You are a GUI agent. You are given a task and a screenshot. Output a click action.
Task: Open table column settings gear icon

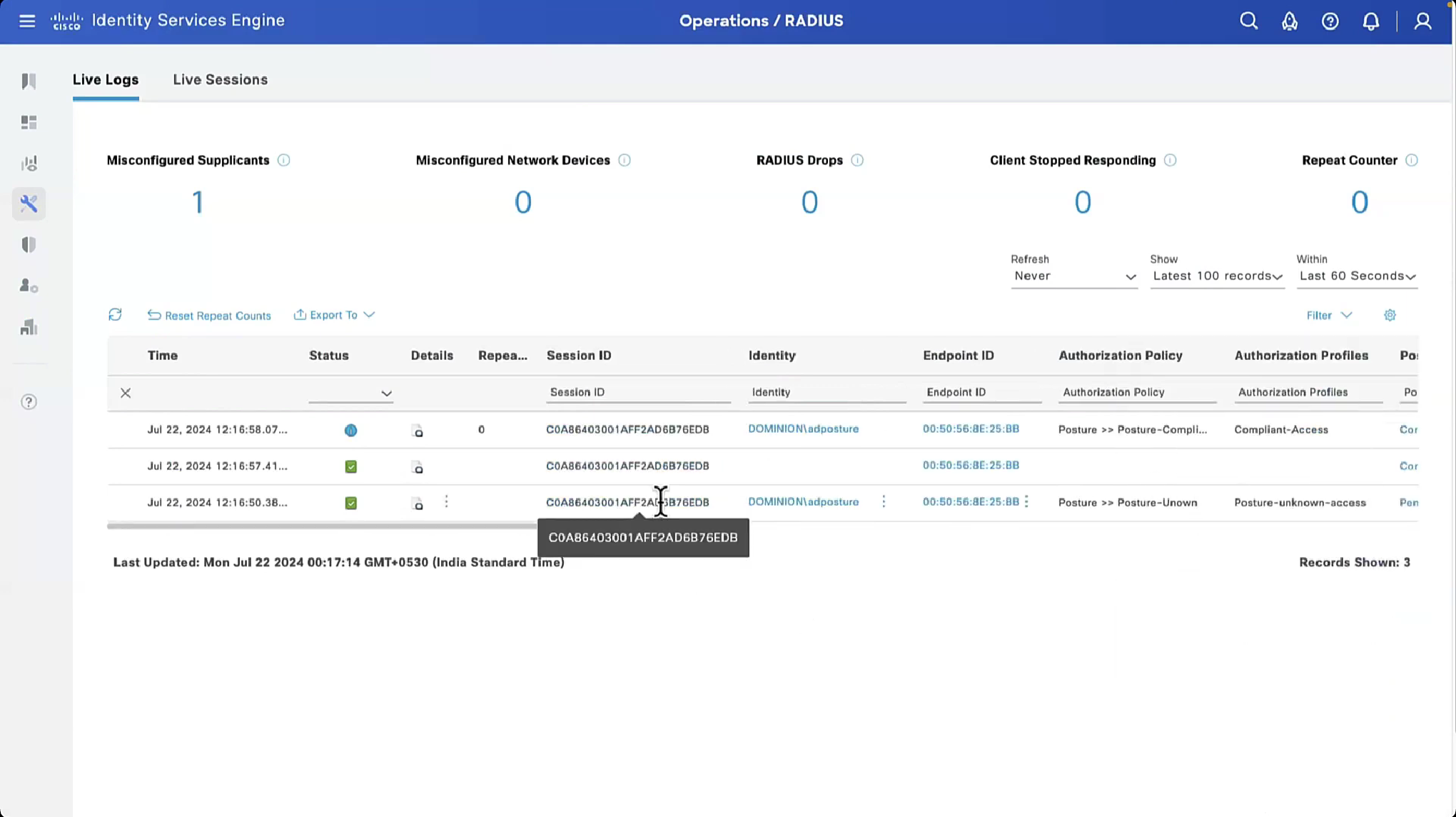coord(1390,315)
